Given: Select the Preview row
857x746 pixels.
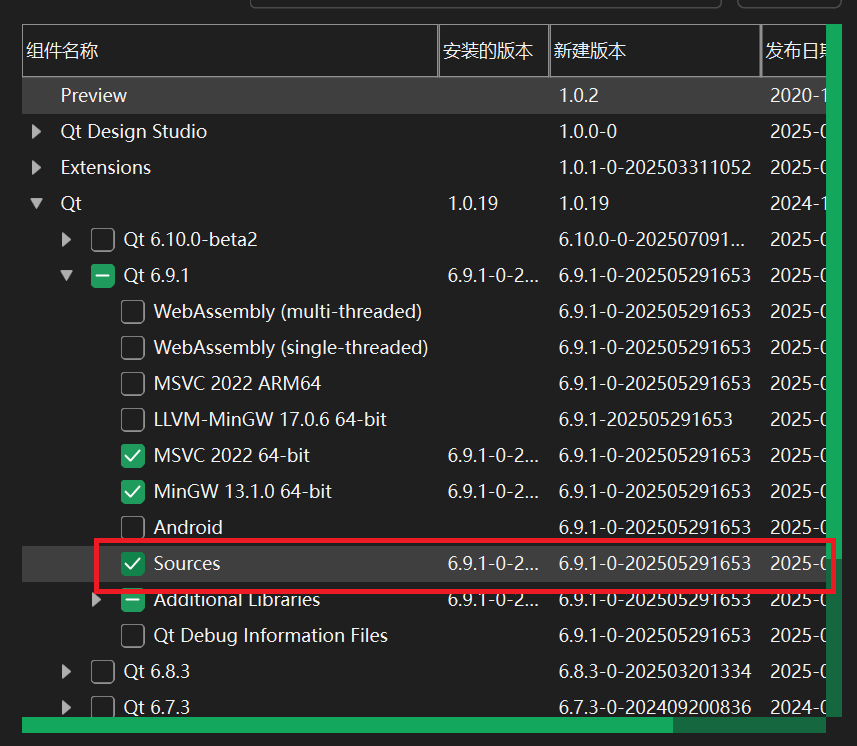Looking at the screenshot, I should coord(424,96).
